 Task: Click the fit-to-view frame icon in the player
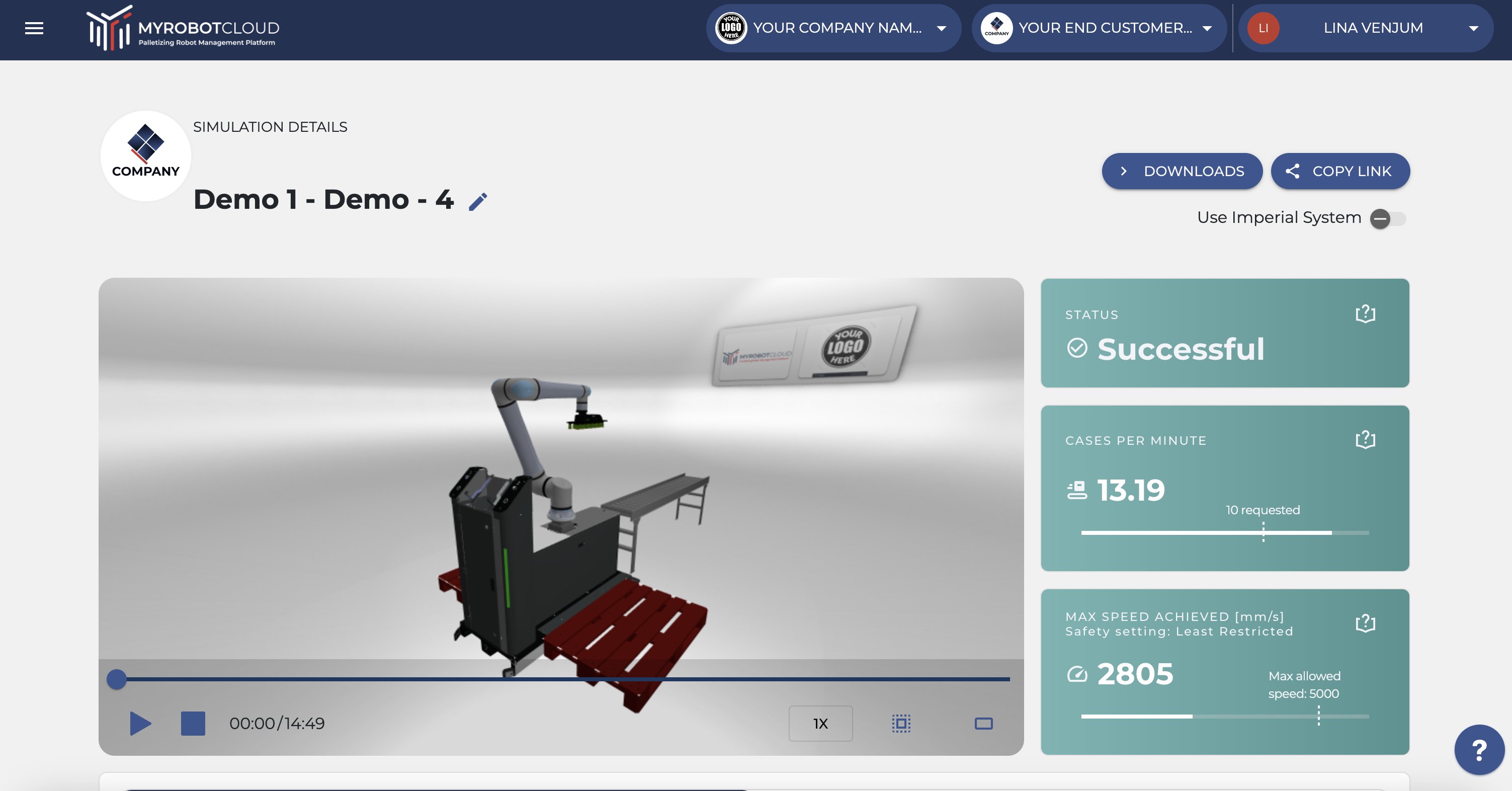click(x=901, y=724)
